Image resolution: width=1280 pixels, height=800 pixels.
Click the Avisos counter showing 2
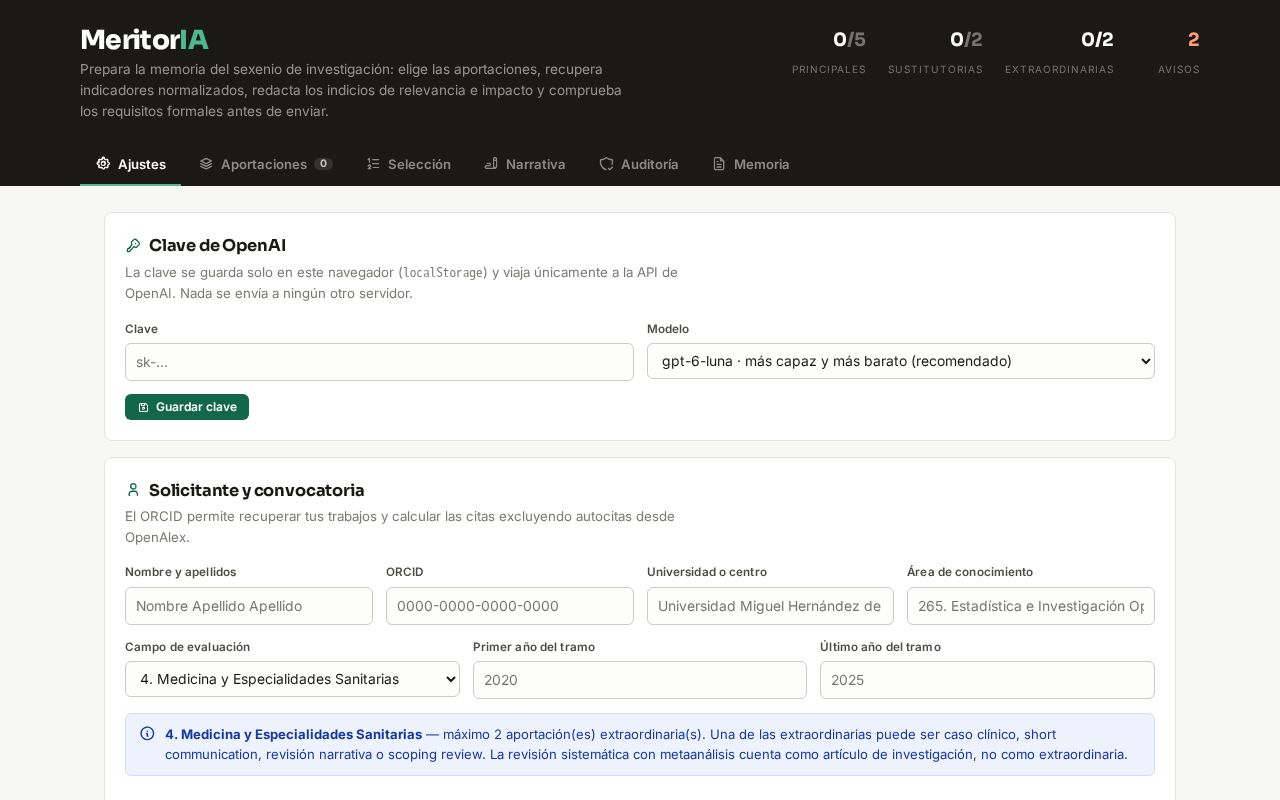click(1179, 52)
